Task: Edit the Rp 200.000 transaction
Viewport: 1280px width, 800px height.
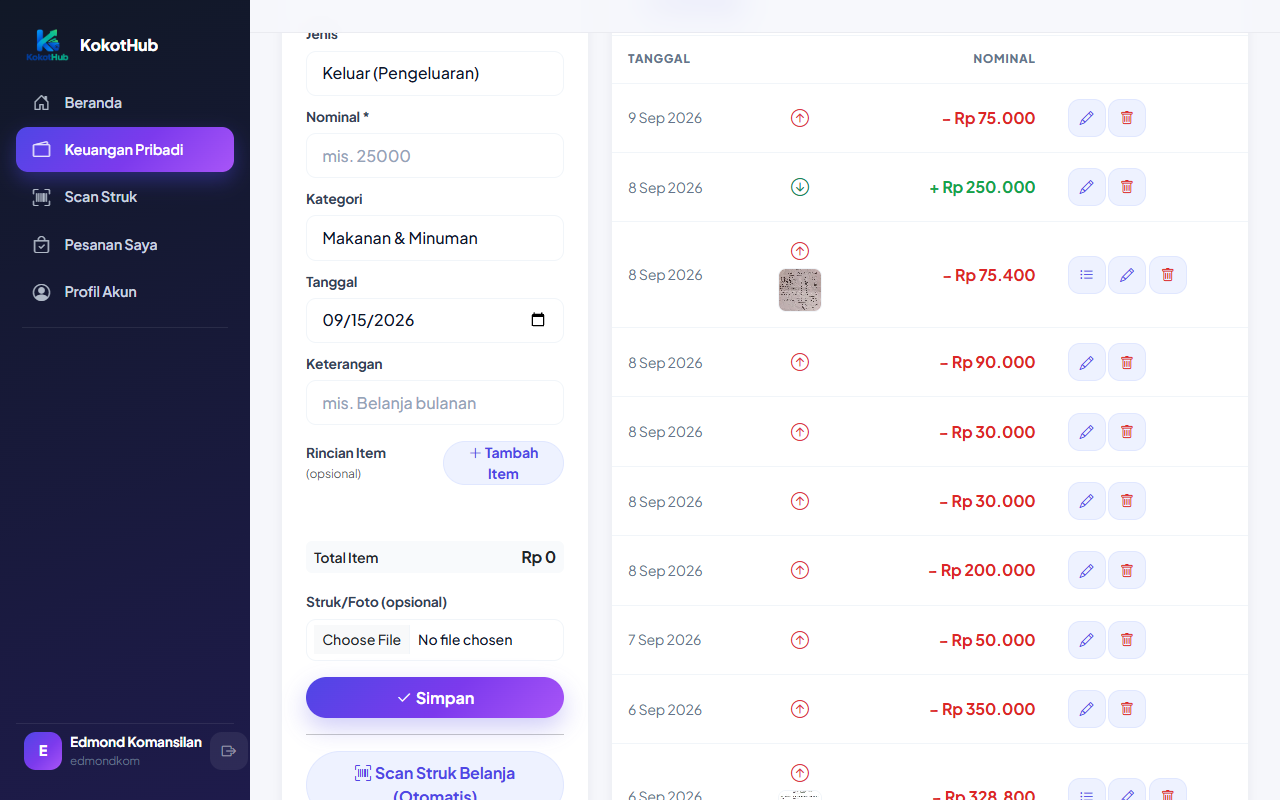Action: [1086, 570]
